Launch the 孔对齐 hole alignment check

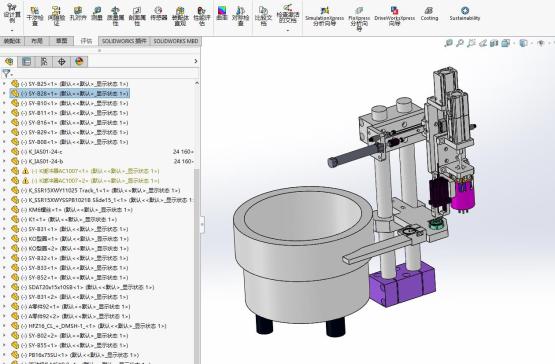coord(78,13)
